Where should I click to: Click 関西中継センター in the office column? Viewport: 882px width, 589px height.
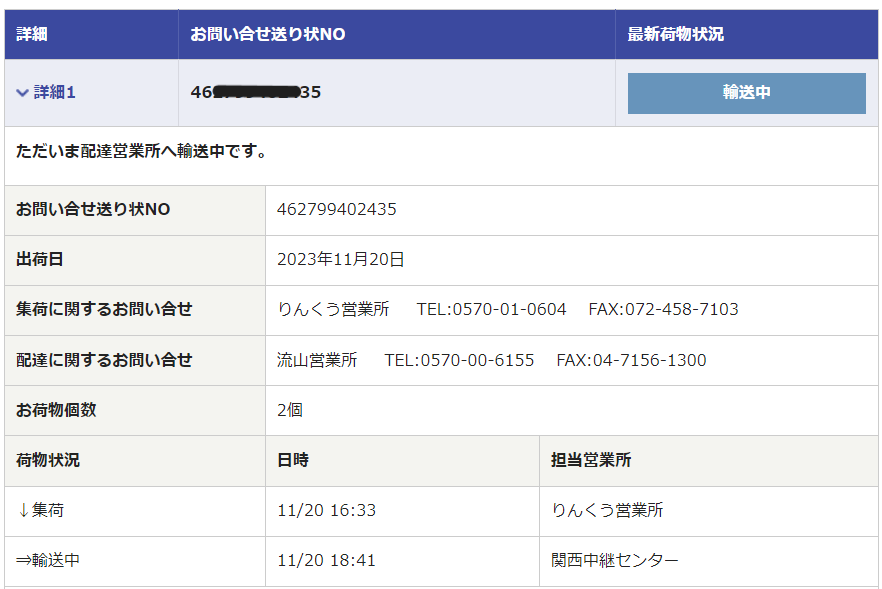615,561
